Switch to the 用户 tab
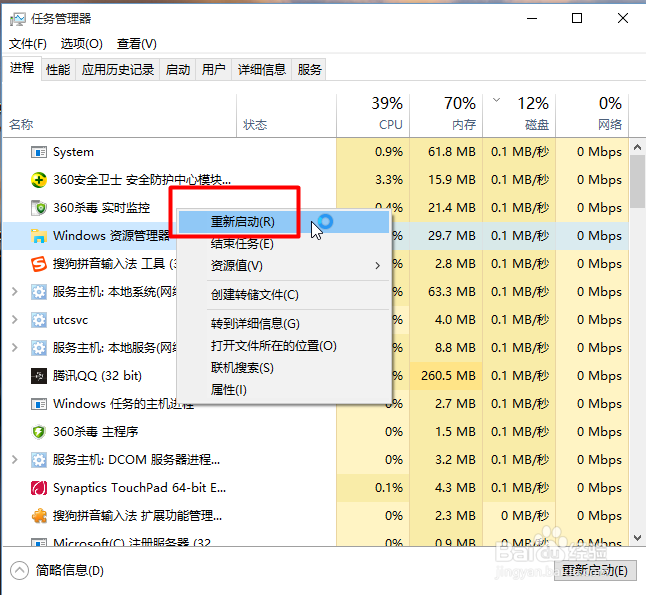The image size is (646, 595). (x=213, y=70)
